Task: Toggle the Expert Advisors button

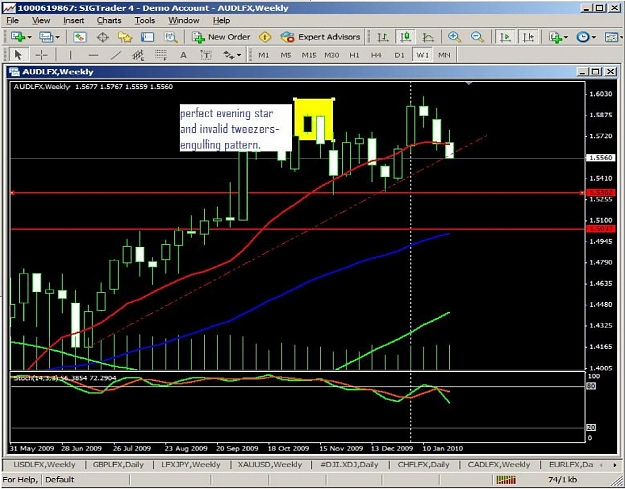Action: pyautogui.click(x=320, y=37)
